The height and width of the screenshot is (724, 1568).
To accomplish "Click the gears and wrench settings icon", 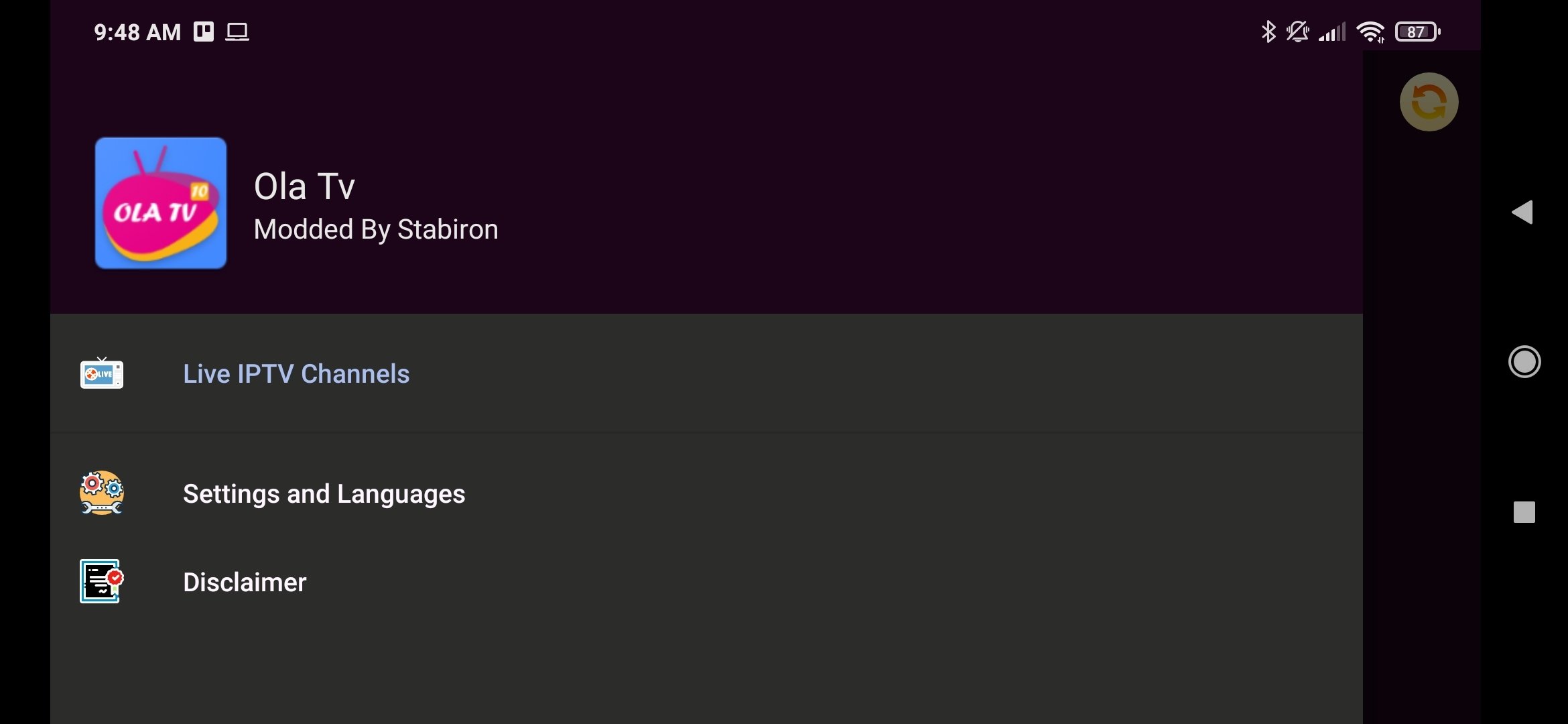I will point(102,493).
